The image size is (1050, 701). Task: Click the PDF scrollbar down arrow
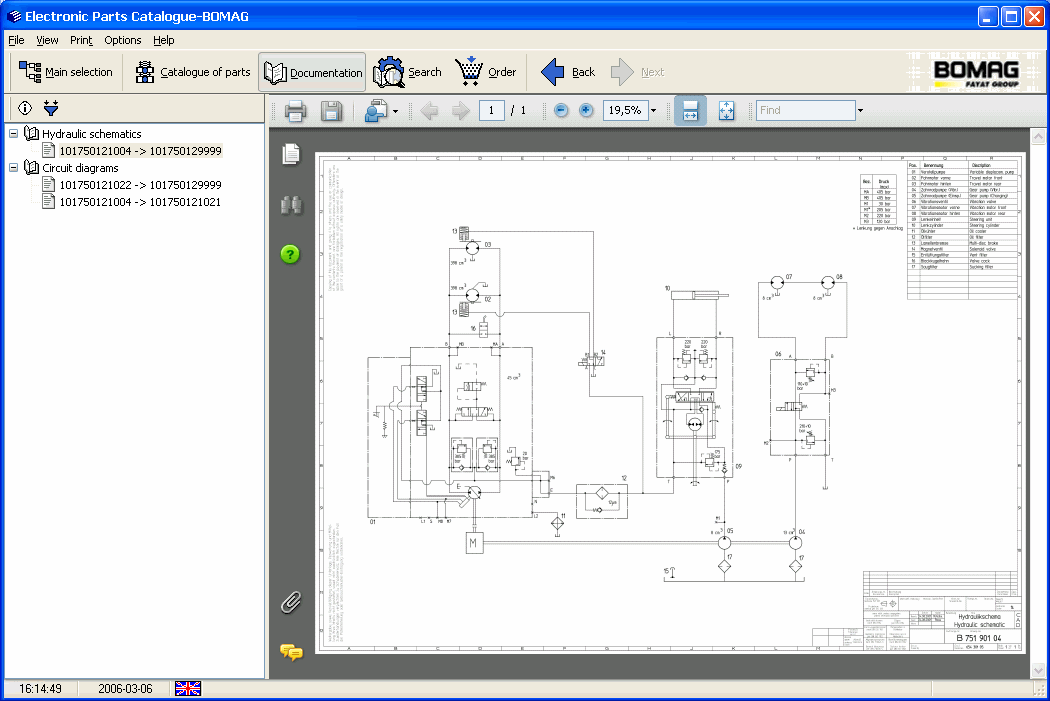coord(1038,670)
